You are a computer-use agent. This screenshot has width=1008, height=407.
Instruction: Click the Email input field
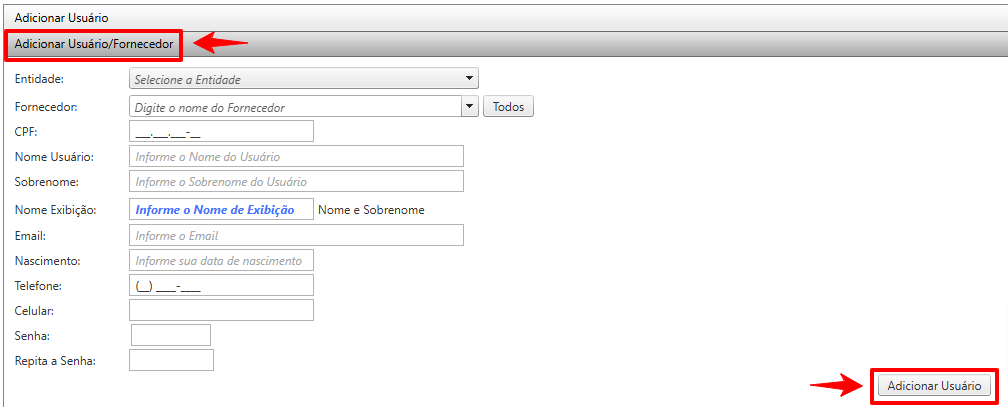[297, 235]
